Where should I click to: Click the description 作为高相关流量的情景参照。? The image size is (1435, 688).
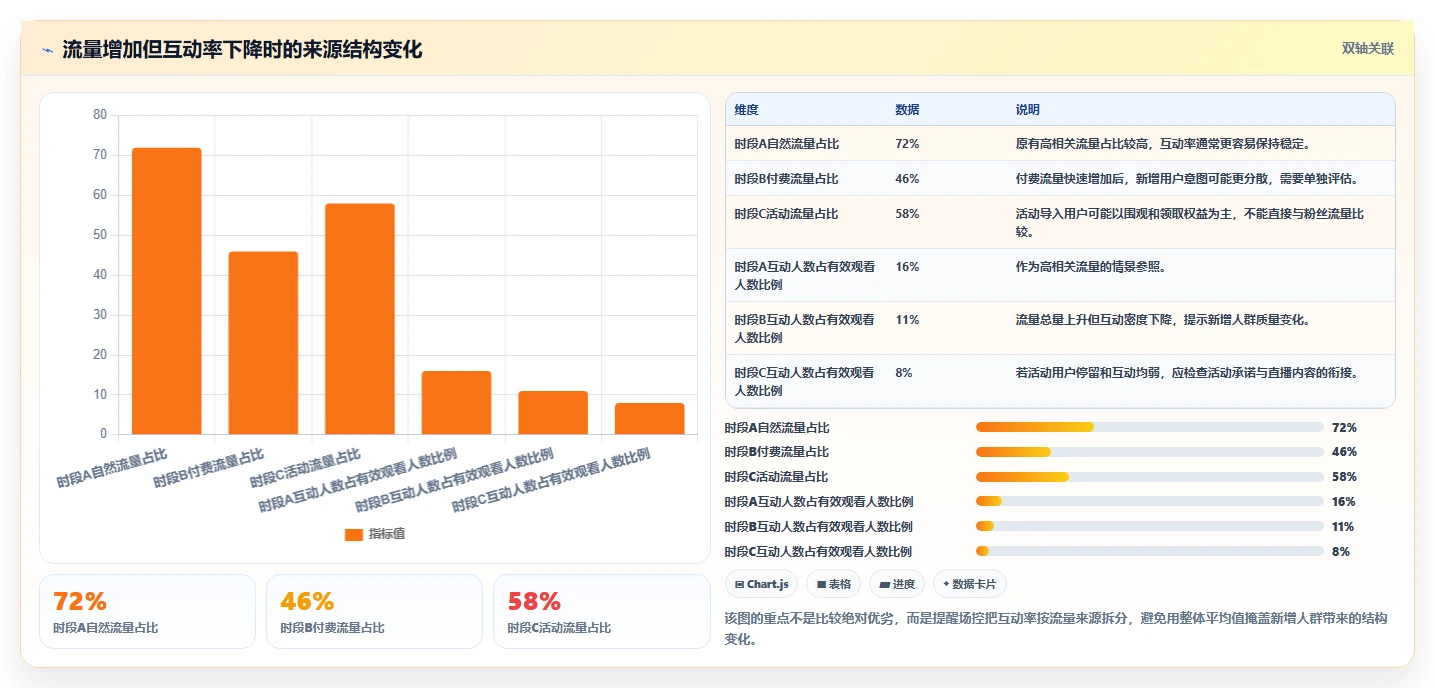[x=1091, y=267]
